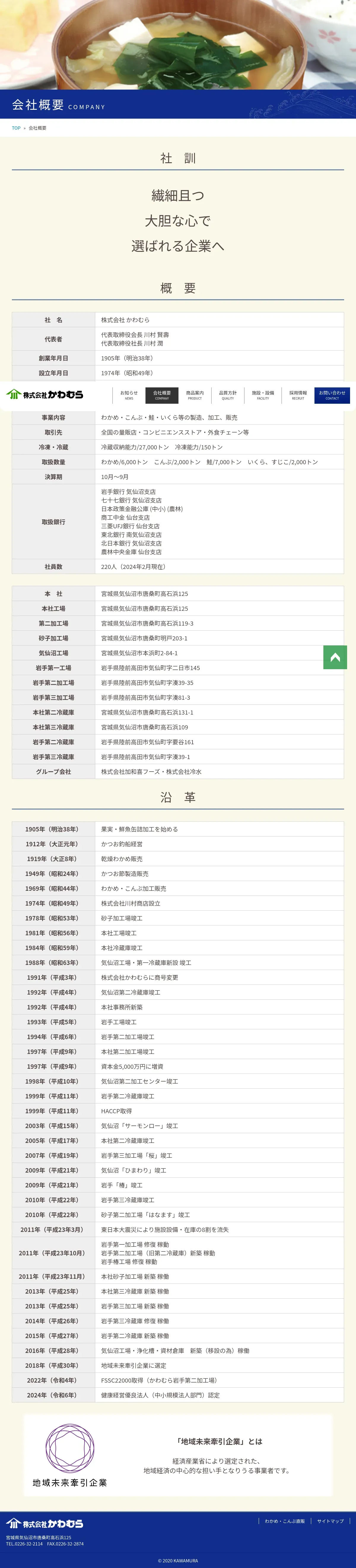Viewport: 356px width, 1568px height.
Task: Click the history entry HACCP取得
Action: coord(116,1111)
